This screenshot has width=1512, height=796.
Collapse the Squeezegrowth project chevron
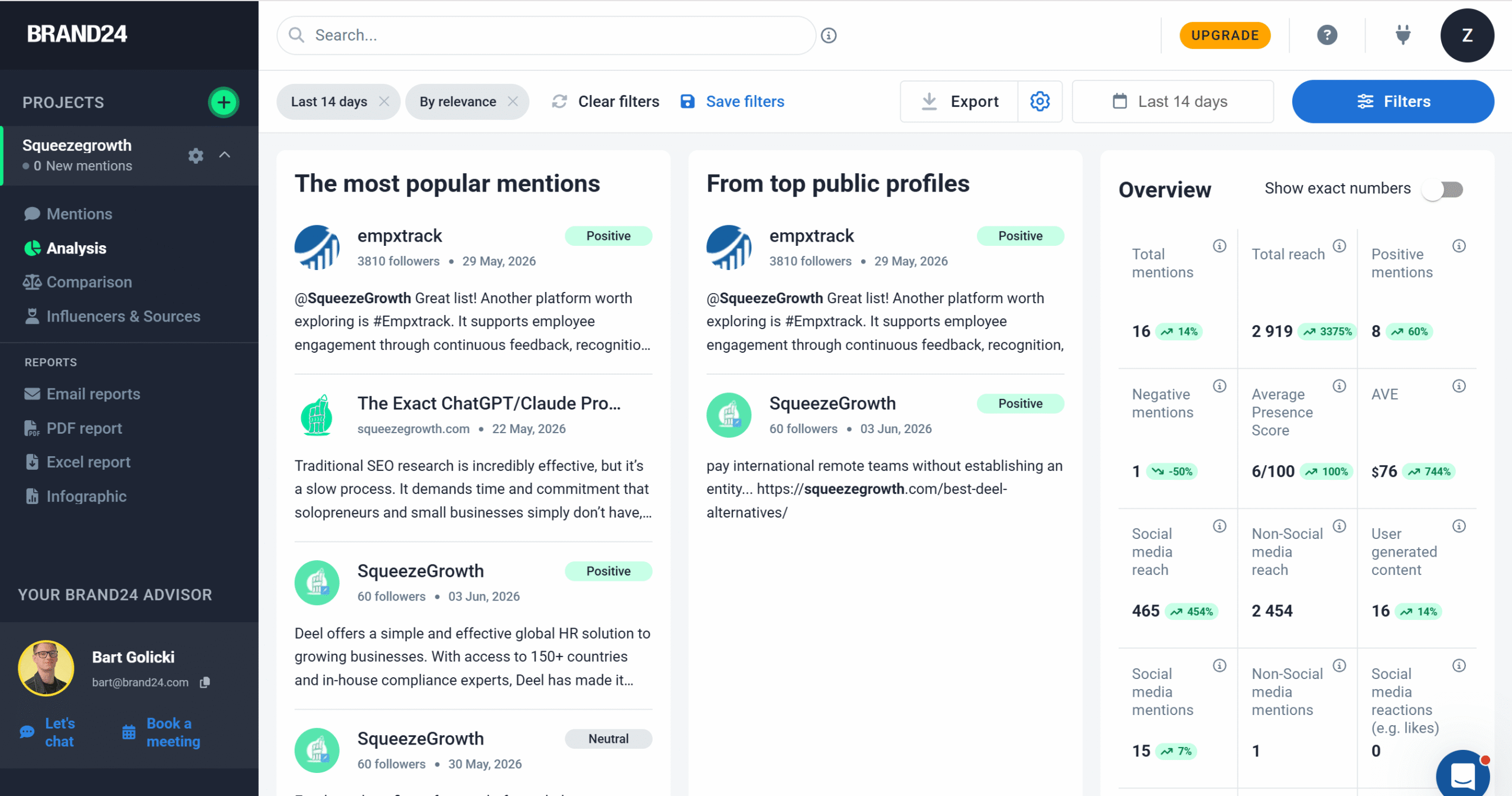[x=224, y=155]
